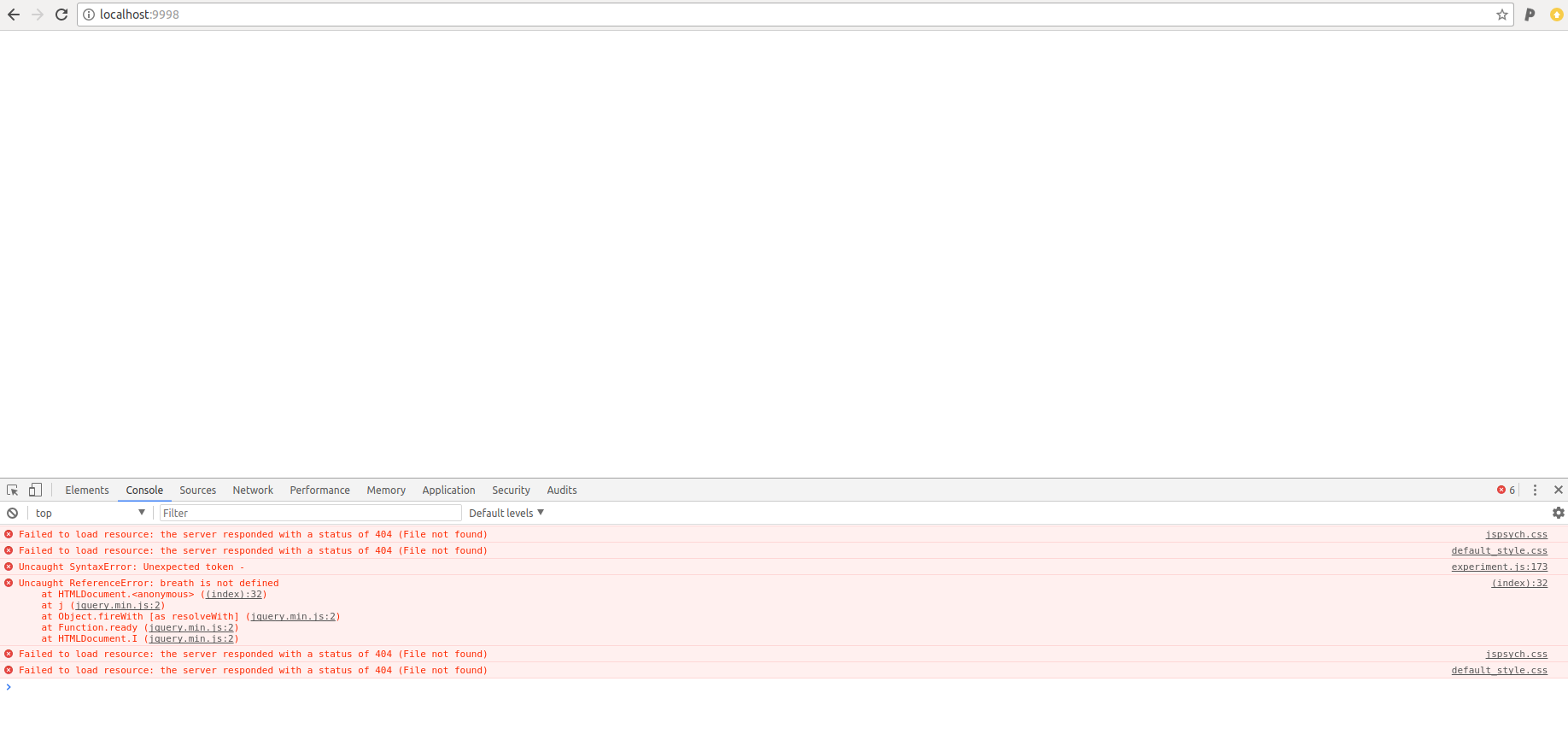Image resolution: width=1568 pixels, height=746 pixels.
Task: Click the browser forward arrow
Action: pyautogui.click(x=38, y=15)
